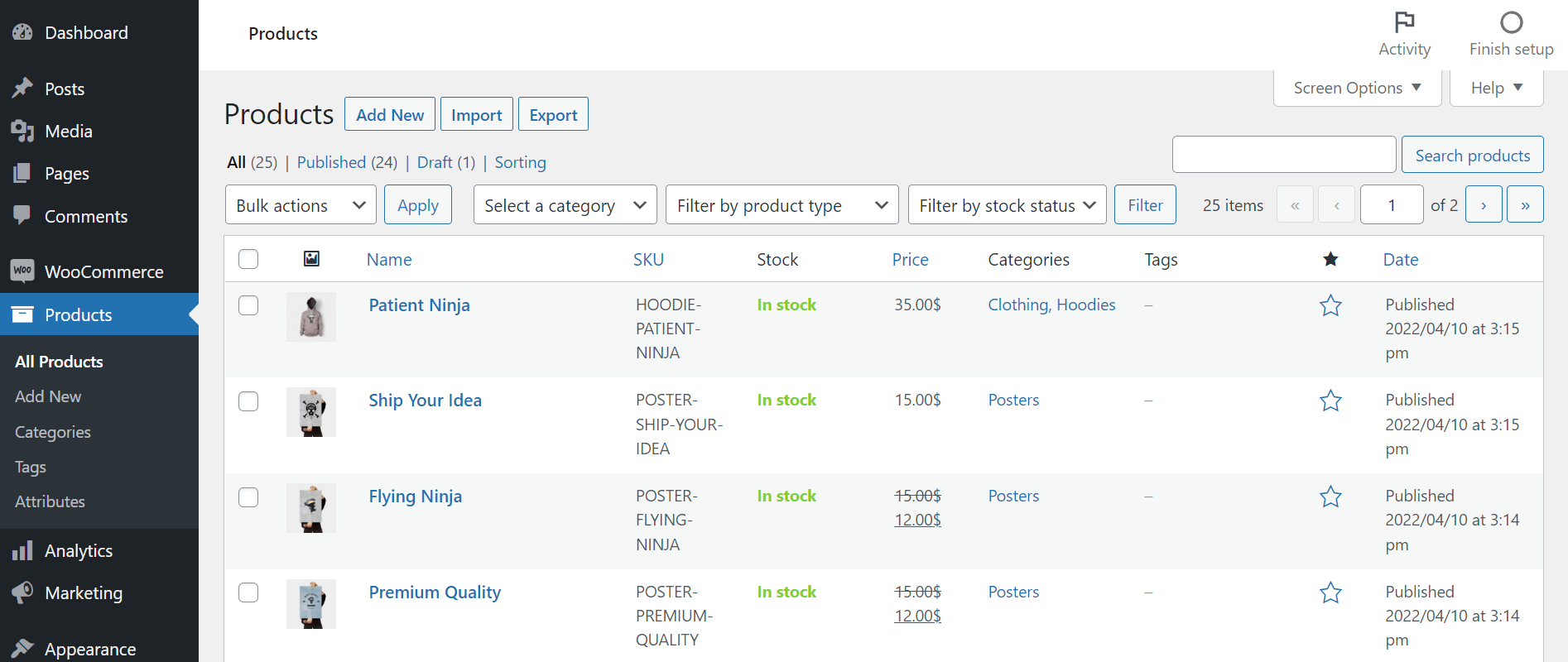1568x662 pixels.
Task: Open the Activity flag icon
Action: point(1405,22)
